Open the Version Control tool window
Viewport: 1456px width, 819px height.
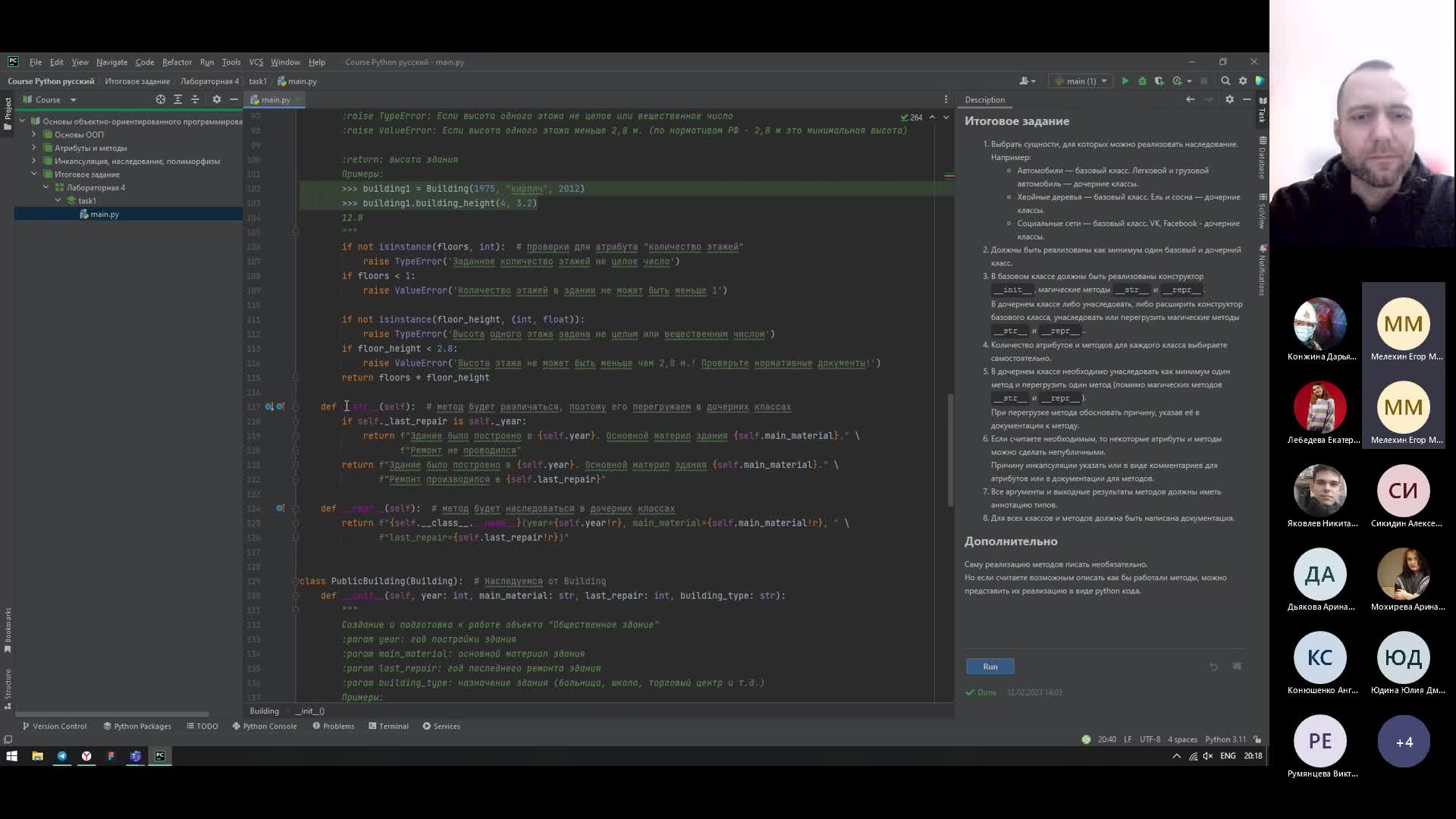coord(55,726)
